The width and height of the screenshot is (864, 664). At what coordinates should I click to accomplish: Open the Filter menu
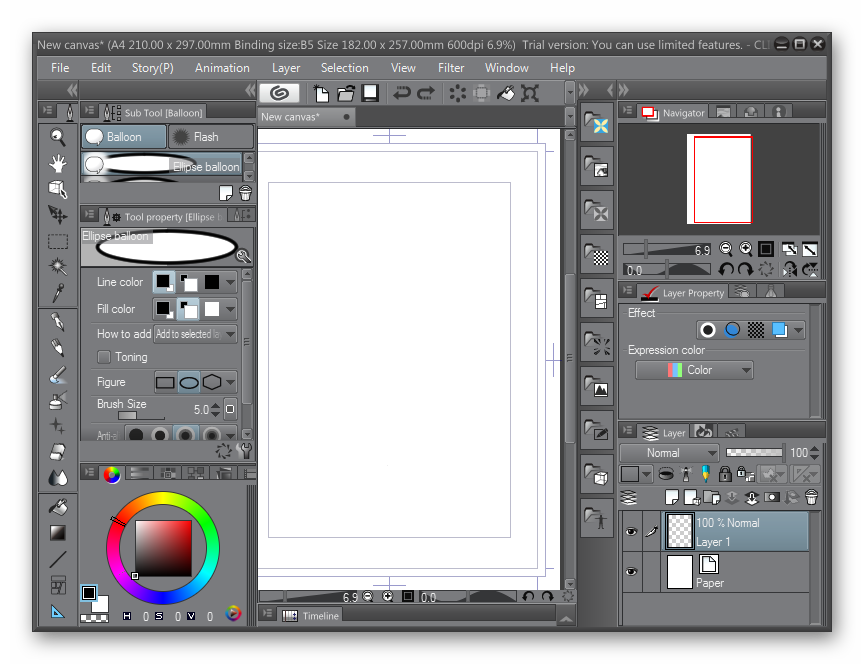451,68
